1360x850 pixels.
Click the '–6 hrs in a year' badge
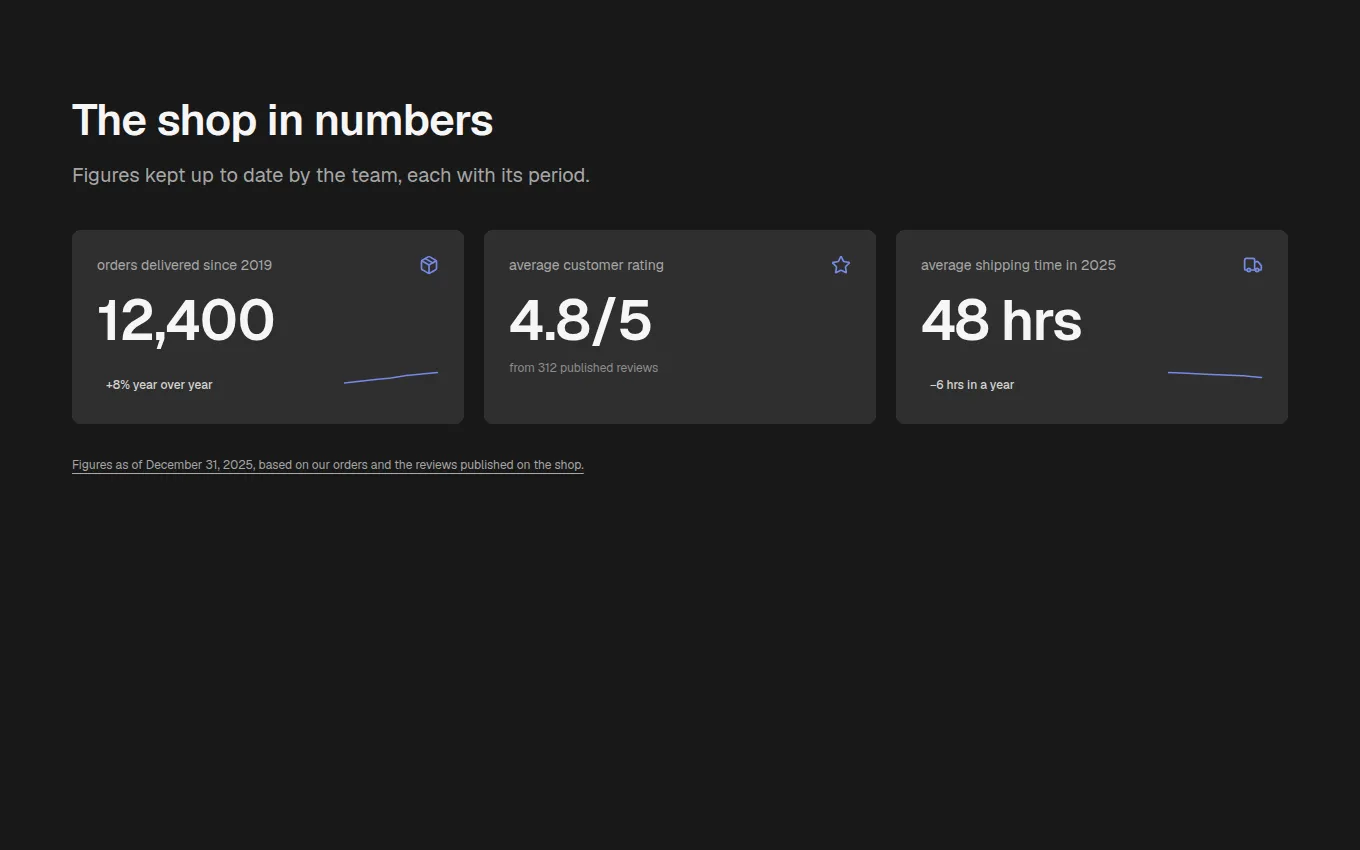coord(972,385)
